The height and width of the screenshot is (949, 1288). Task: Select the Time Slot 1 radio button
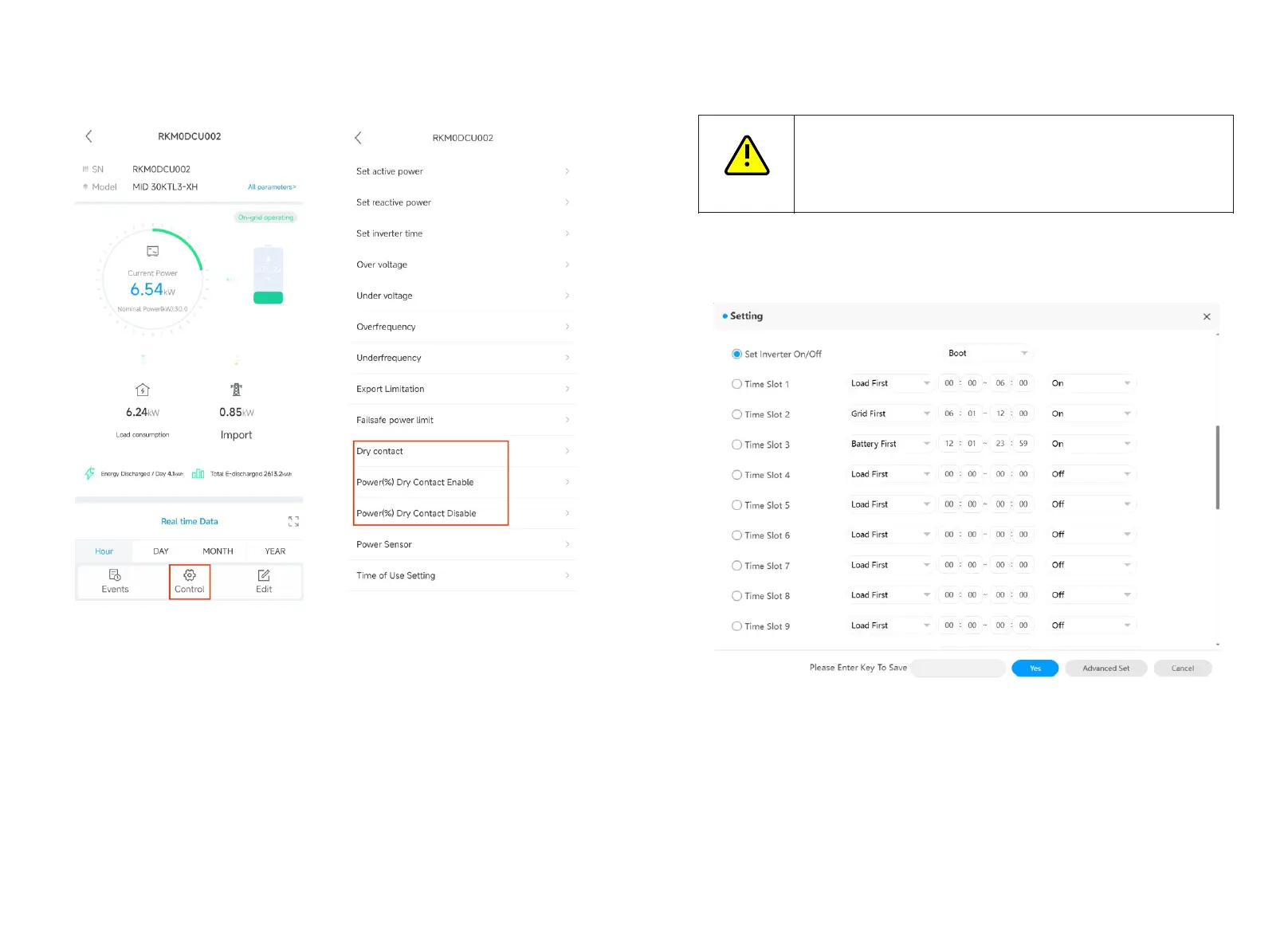(x=736, y=384)
